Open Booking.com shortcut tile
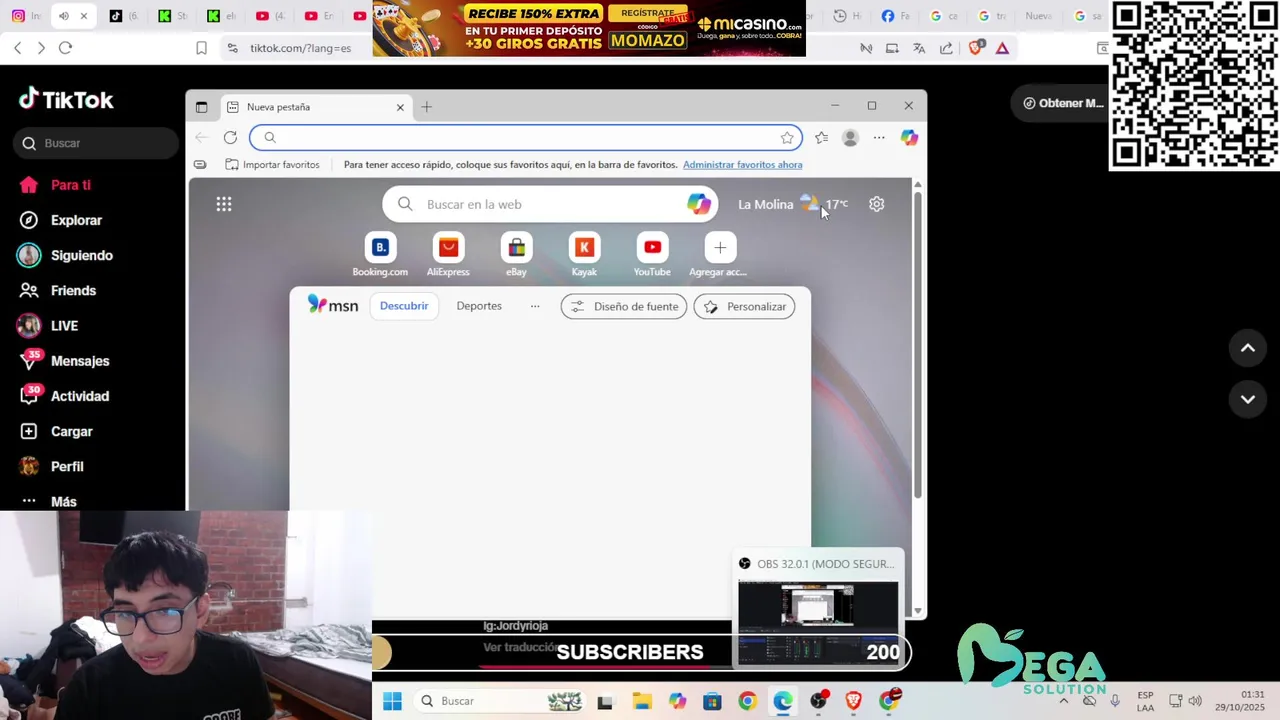Viewport: 1280px width, 720px height. click(x=380, y=256)
